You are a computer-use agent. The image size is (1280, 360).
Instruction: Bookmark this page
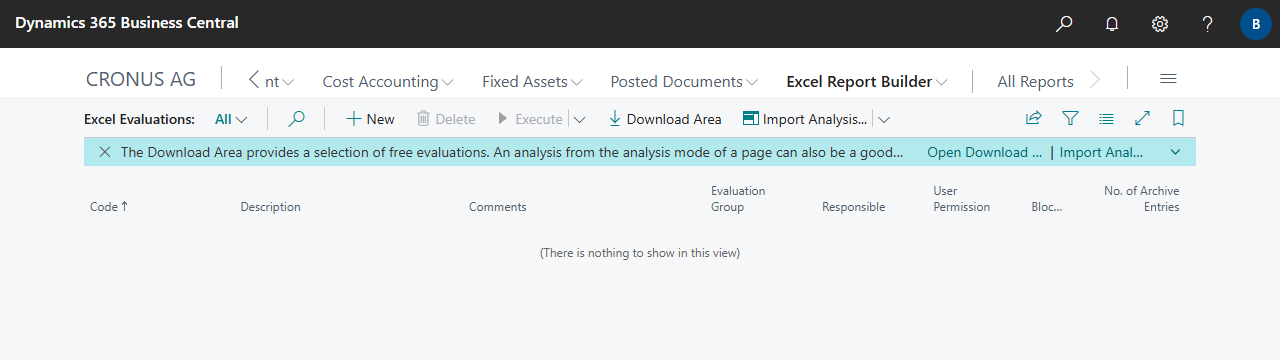1178,118
